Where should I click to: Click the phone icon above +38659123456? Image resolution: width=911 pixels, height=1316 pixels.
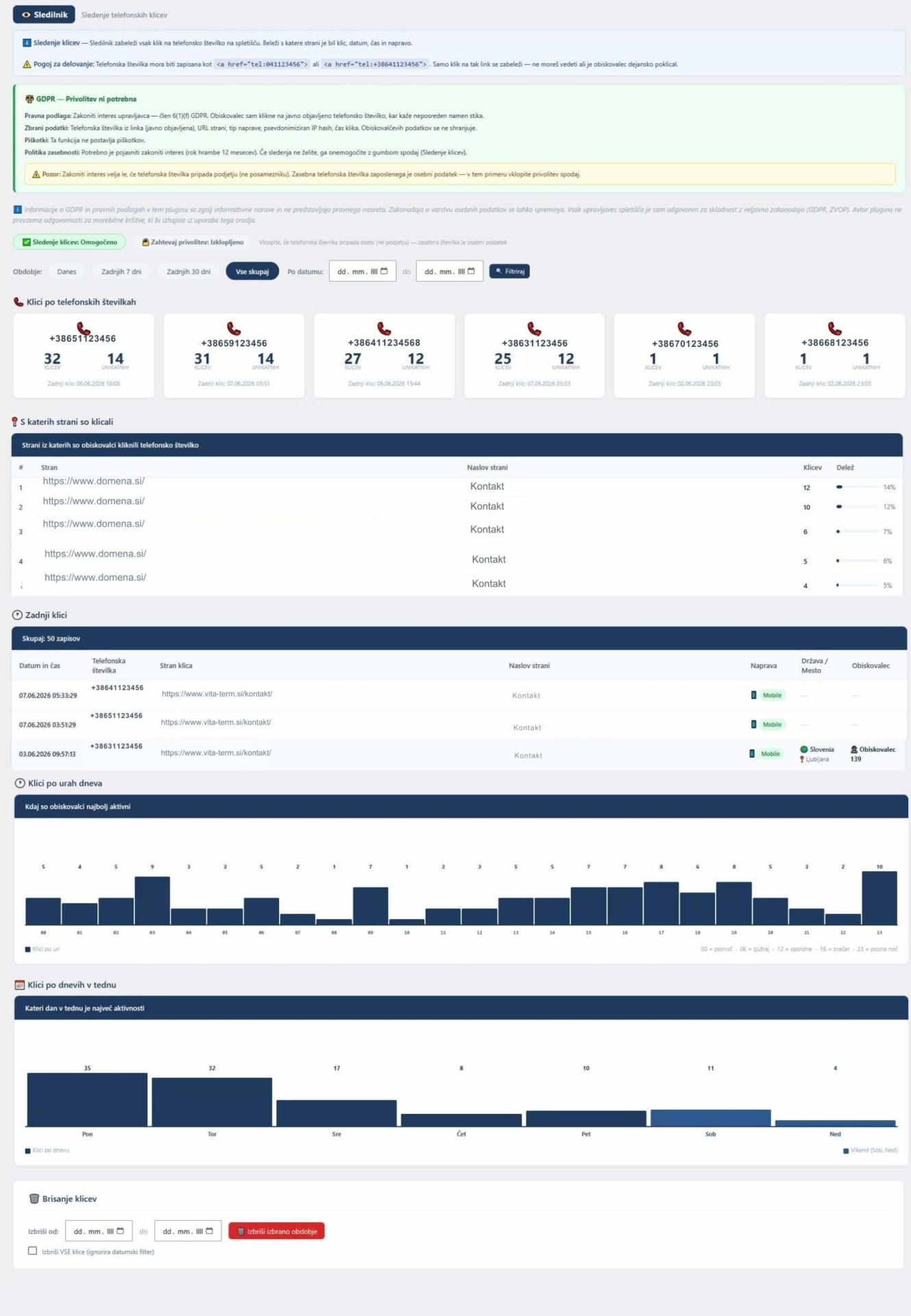pyautogui.click(x=234, y=328)
